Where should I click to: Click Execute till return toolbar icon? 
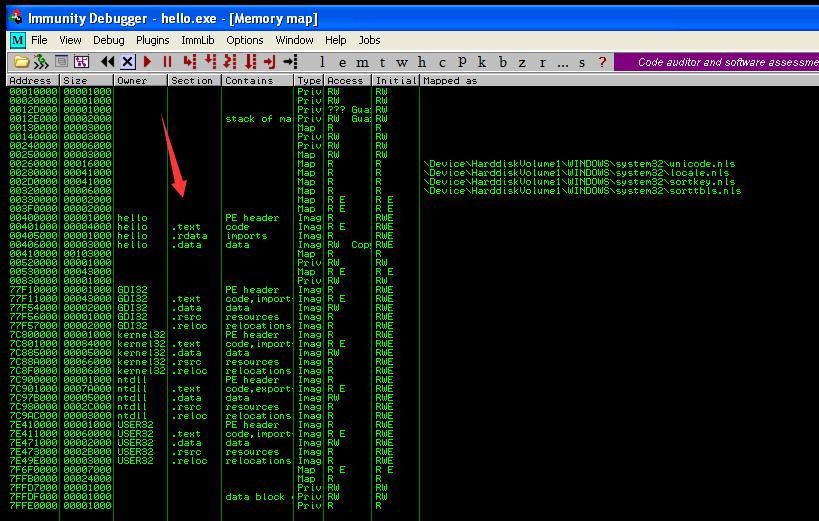pyautogui.click(x=270, y=62)
